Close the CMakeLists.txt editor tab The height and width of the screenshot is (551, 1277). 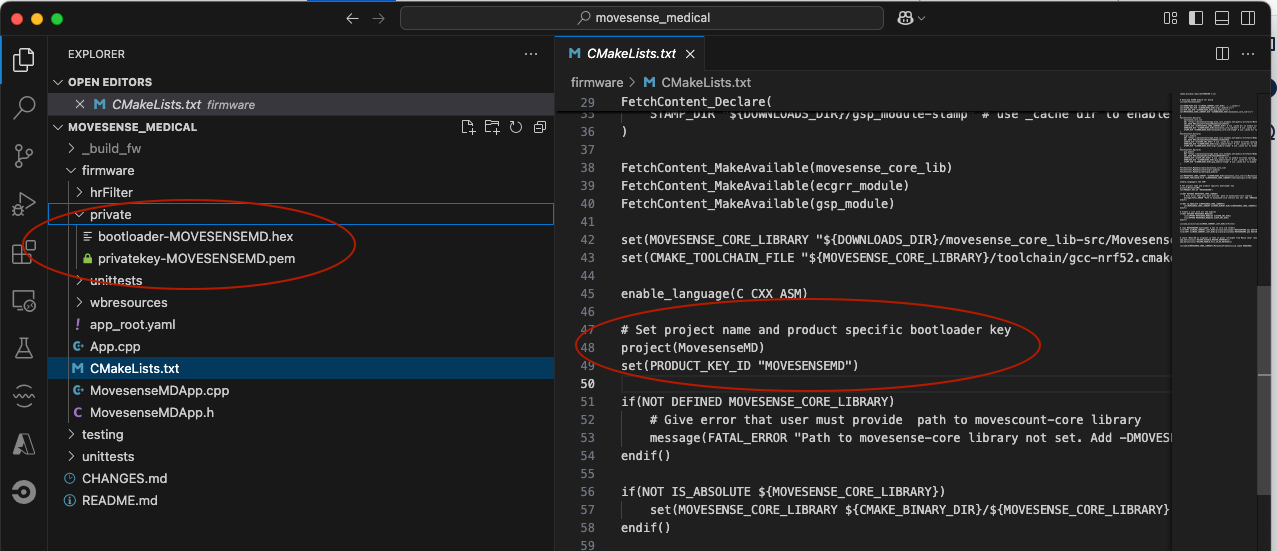click(692, 53)
